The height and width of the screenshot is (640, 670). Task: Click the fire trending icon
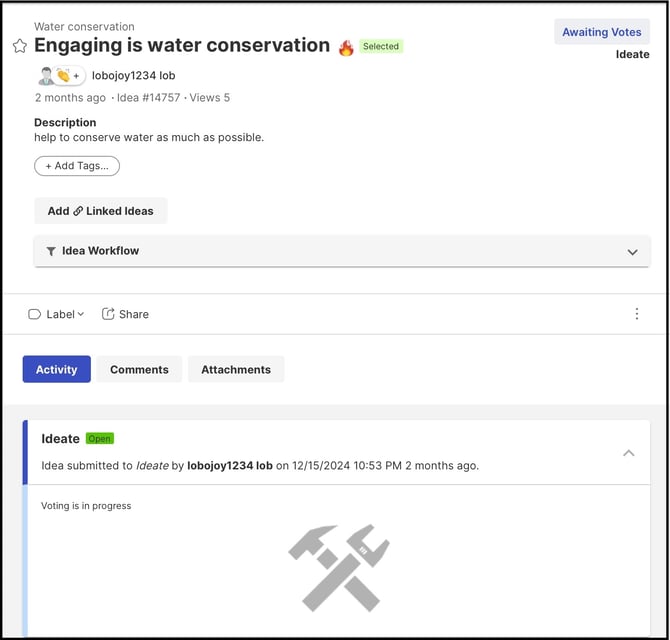coord(346,47)
